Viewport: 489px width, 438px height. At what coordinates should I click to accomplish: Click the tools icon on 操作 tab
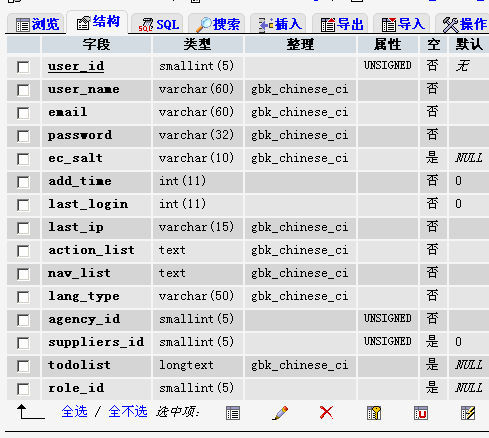pos(450,25)
